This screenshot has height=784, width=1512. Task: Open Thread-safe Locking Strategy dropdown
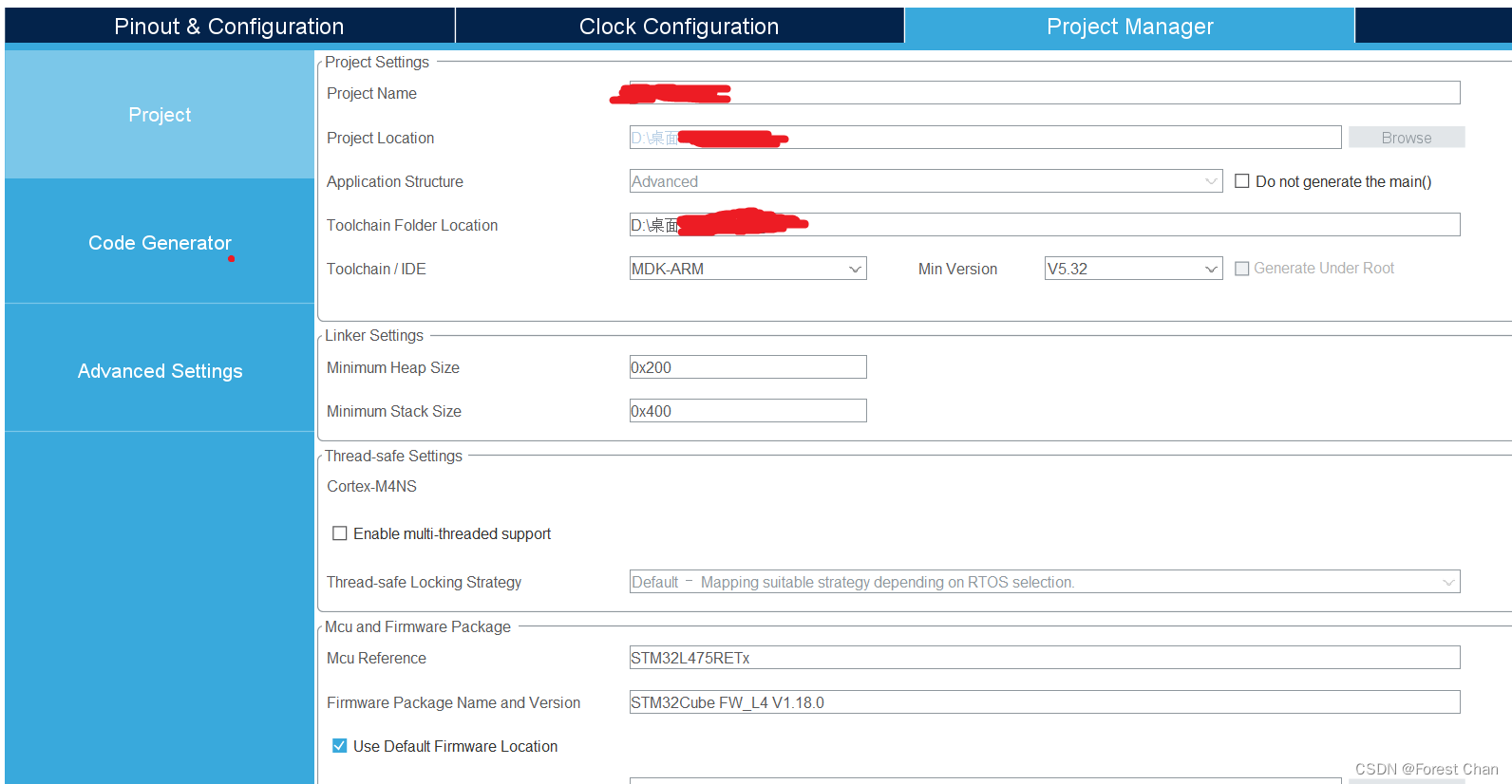(1045, 582)
